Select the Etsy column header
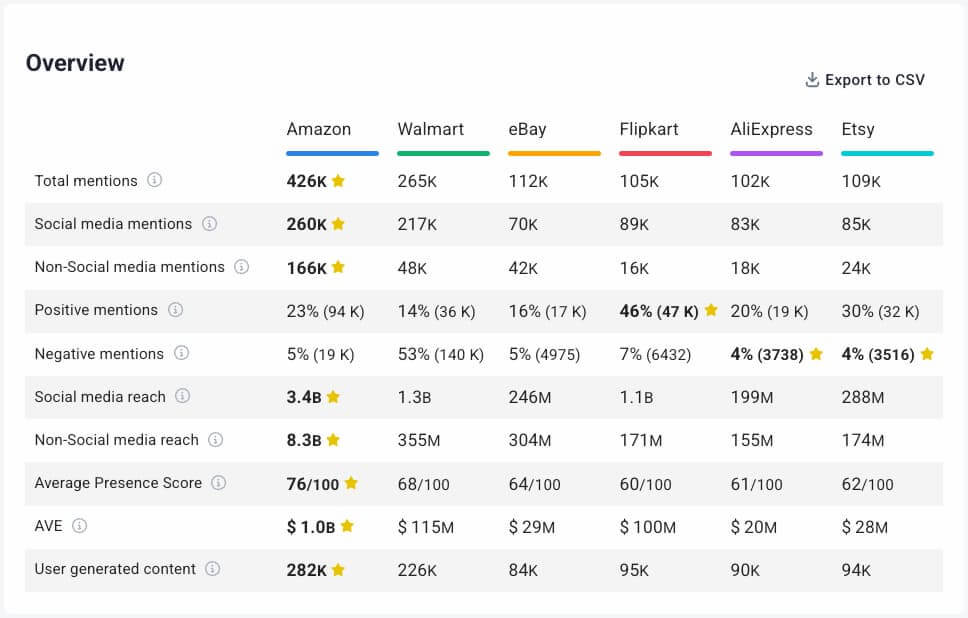 pos(858,129)
